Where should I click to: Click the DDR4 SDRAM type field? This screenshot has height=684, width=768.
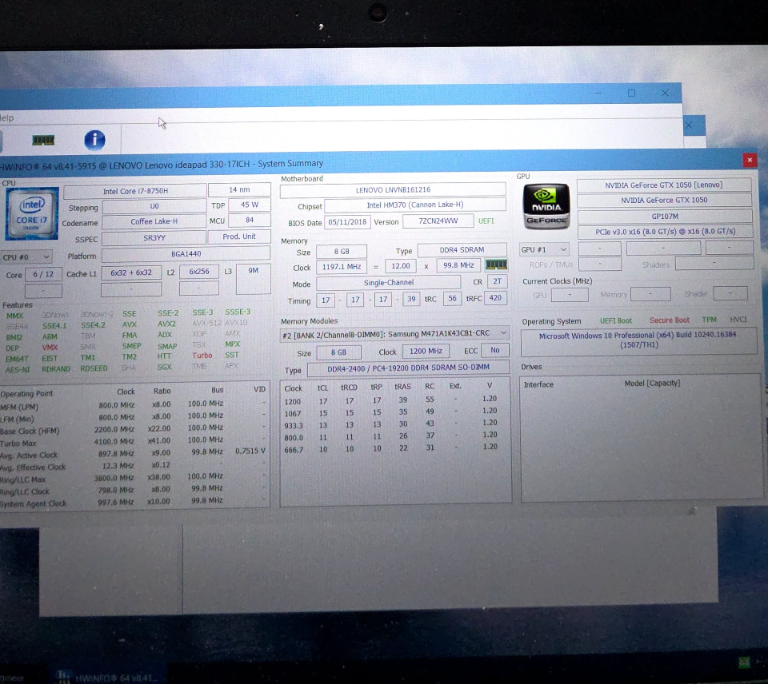coord(461,250)
